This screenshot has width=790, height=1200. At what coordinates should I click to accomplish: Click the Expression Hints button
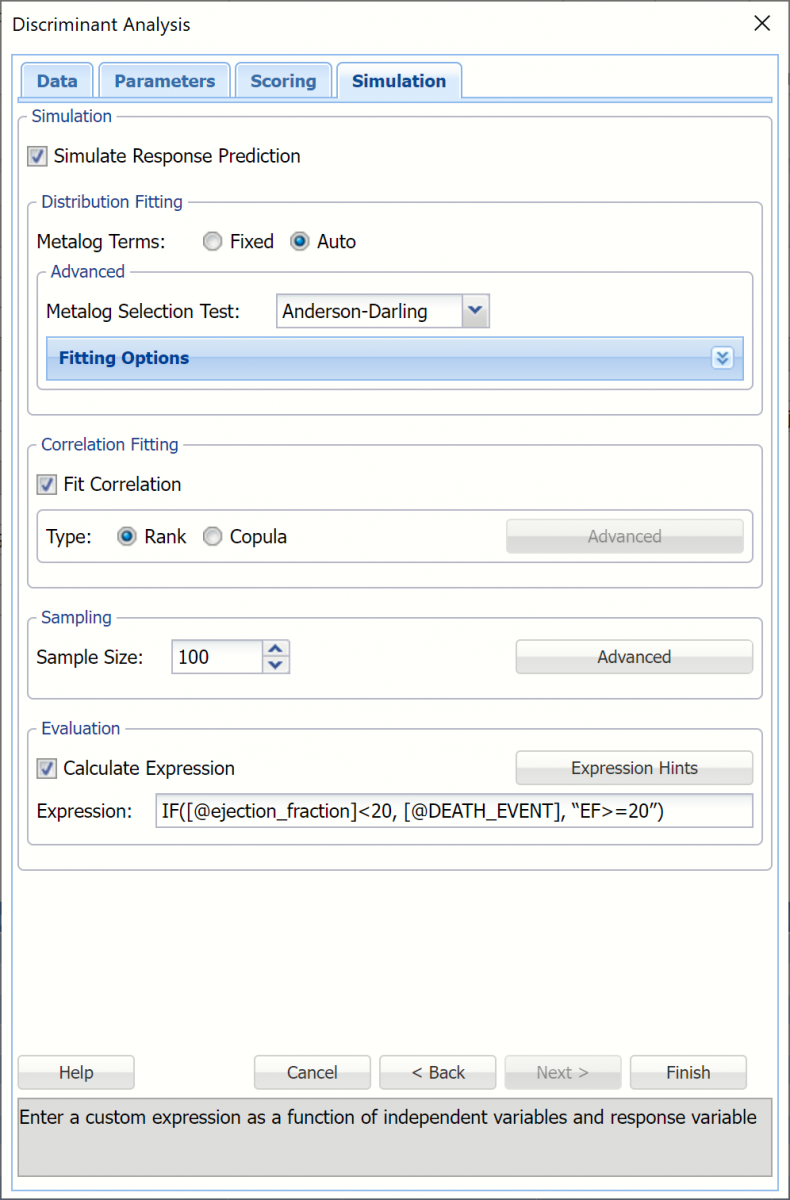click(x=634, y=768)
